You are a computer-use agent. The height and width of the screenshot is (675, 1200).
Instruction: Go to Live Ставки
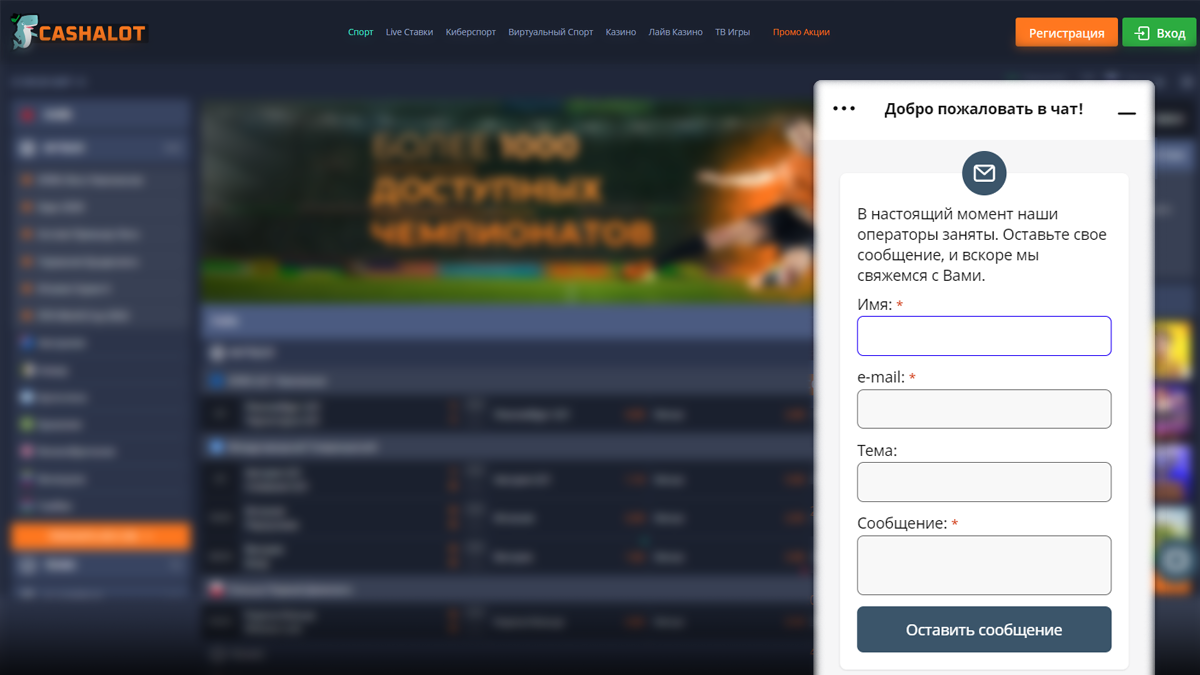409,32
